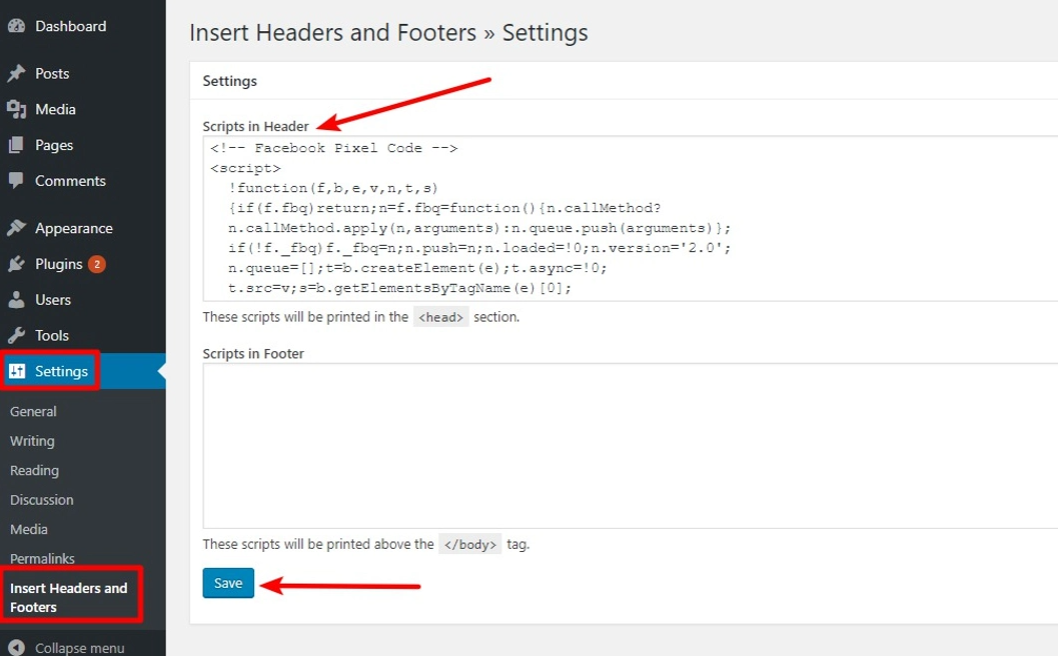Click the Users person icon
This screenshot has height=656, width=1058.
tap(16, 300)
